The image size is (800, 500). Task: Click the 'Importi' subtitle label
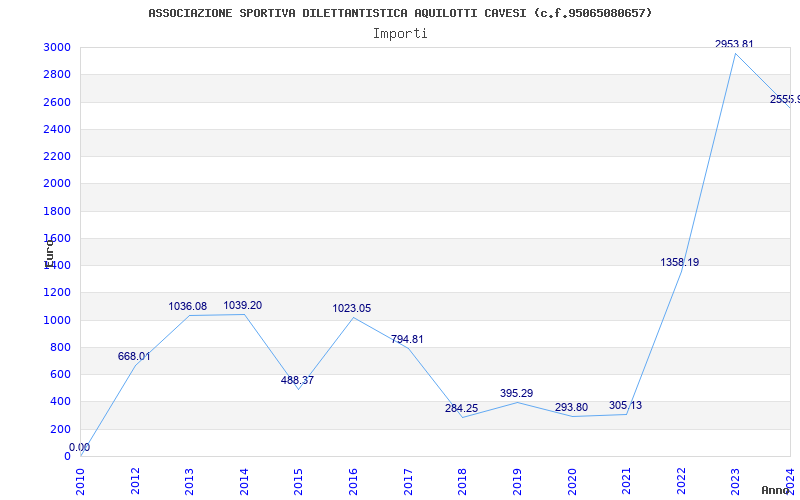click(x=400, y=33)
